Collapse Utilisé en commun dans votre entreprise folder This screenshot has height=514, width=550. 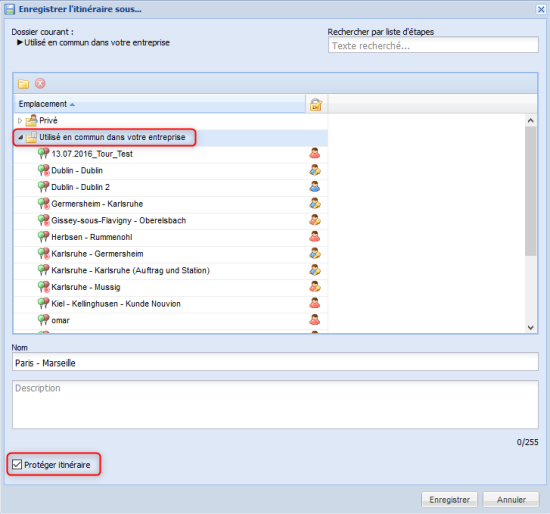click(20, 137)
